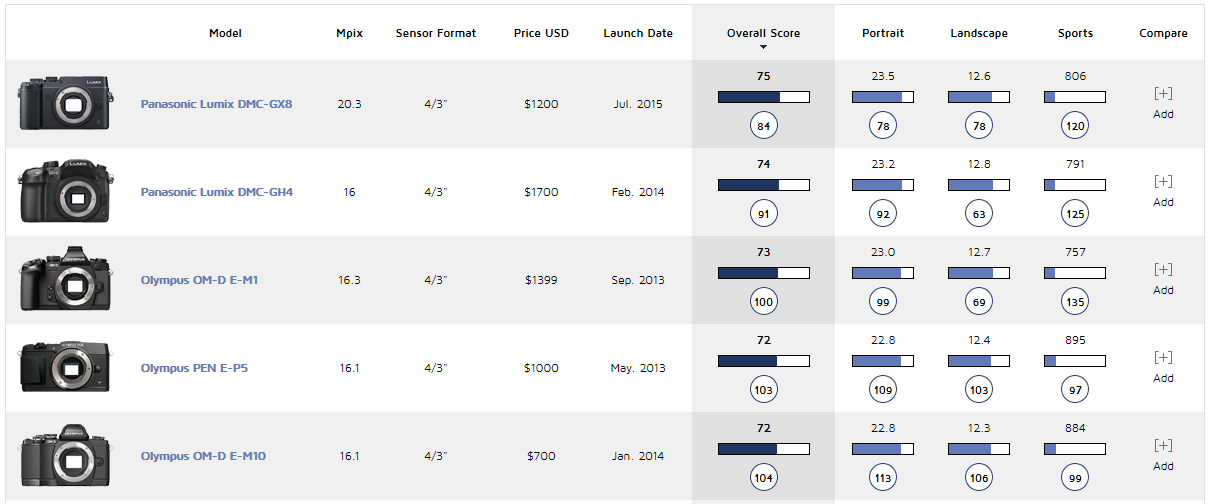Click the $1700 price cell
Screen dimensions: 1210x504
[541, 192]
